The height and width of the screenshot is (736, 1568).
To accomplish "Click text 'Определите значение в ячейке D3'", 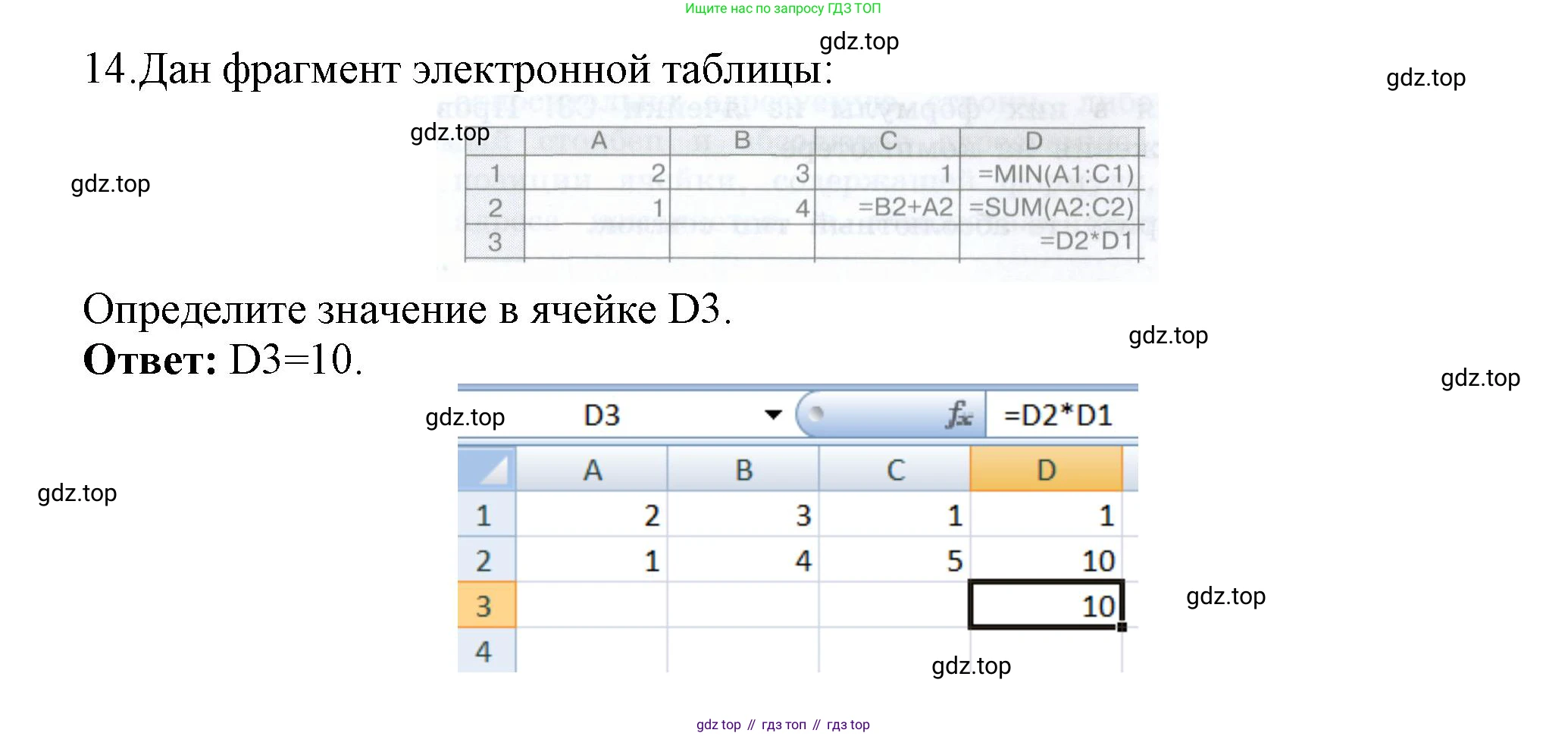I will 407,309.
